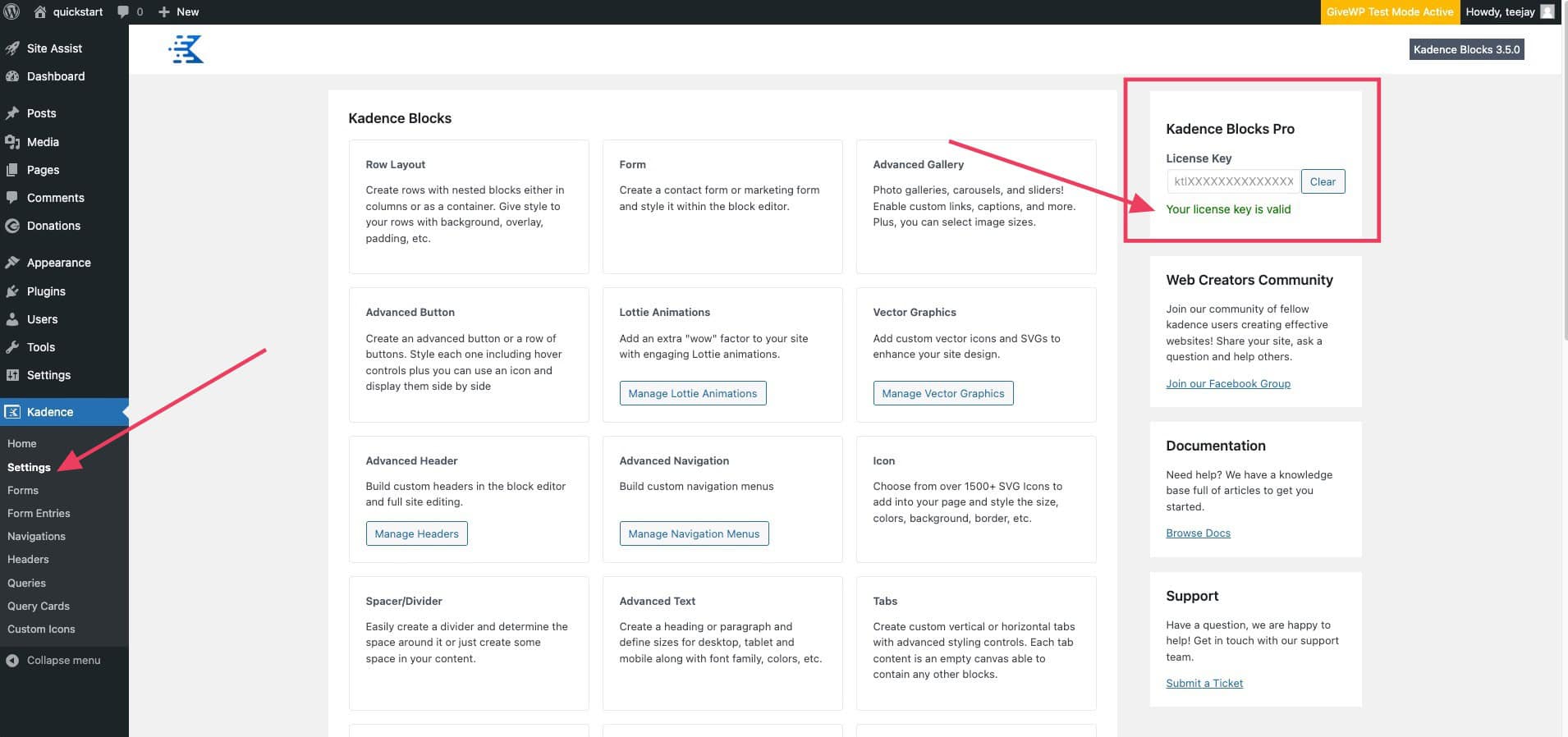The height and width of the screenshot is (737, 1568).
Task: Open the New content dropdown in admin bar
Action: [x=178, y=11]
